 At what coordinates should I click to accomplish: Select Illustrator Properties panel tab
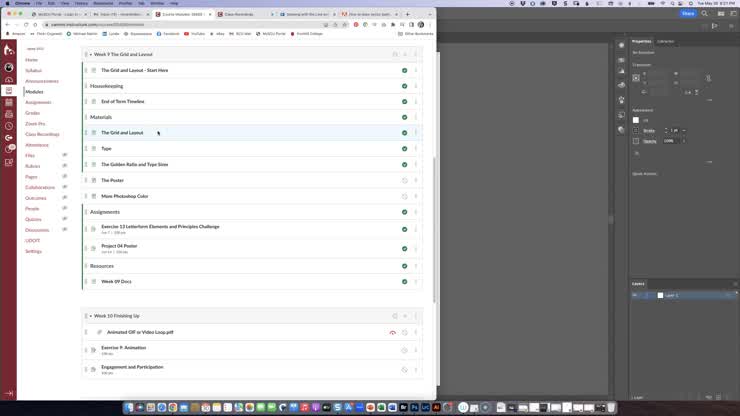[x=641, y=42]
